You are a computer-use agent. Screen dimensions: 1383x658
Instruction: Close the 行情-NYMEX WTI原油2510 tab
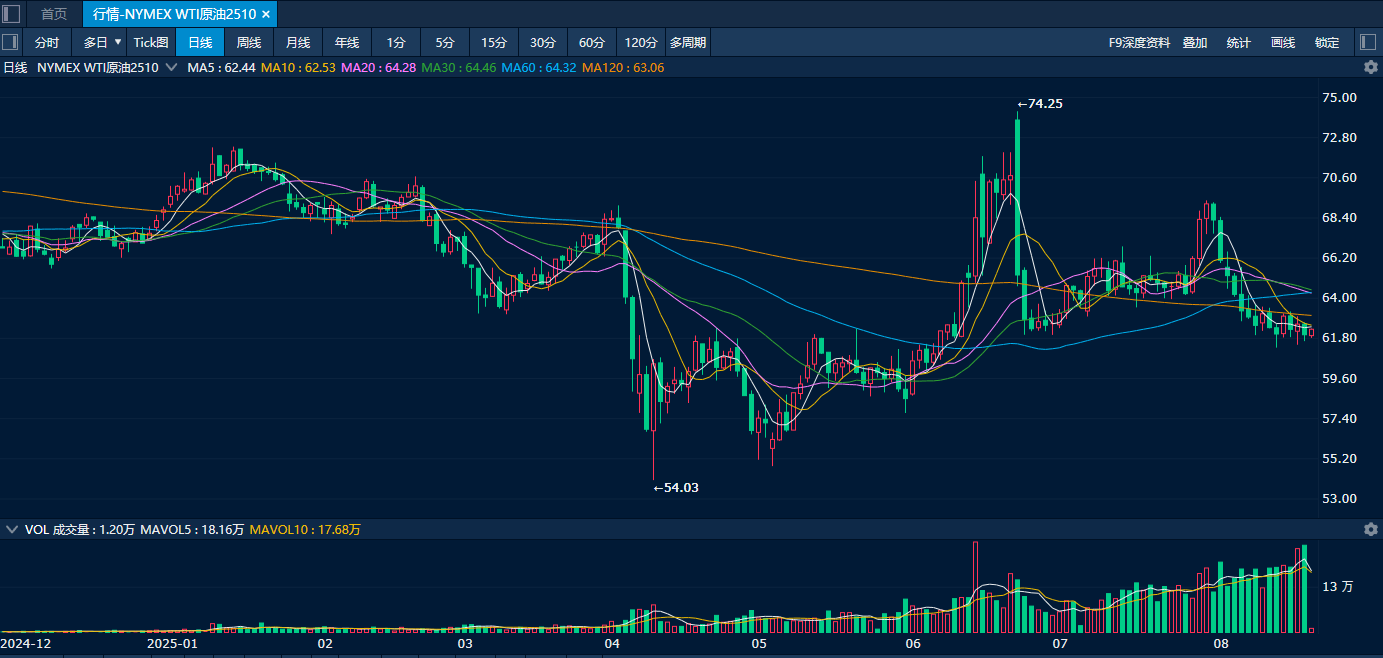tap(266, 14)
